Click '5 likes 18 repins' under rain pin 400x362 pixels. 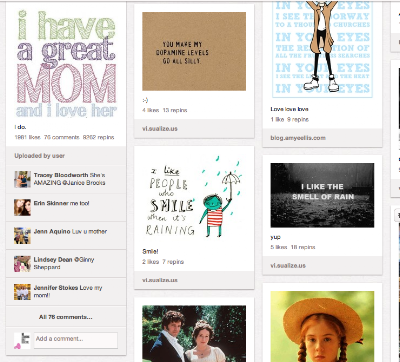tap(293, 247)
